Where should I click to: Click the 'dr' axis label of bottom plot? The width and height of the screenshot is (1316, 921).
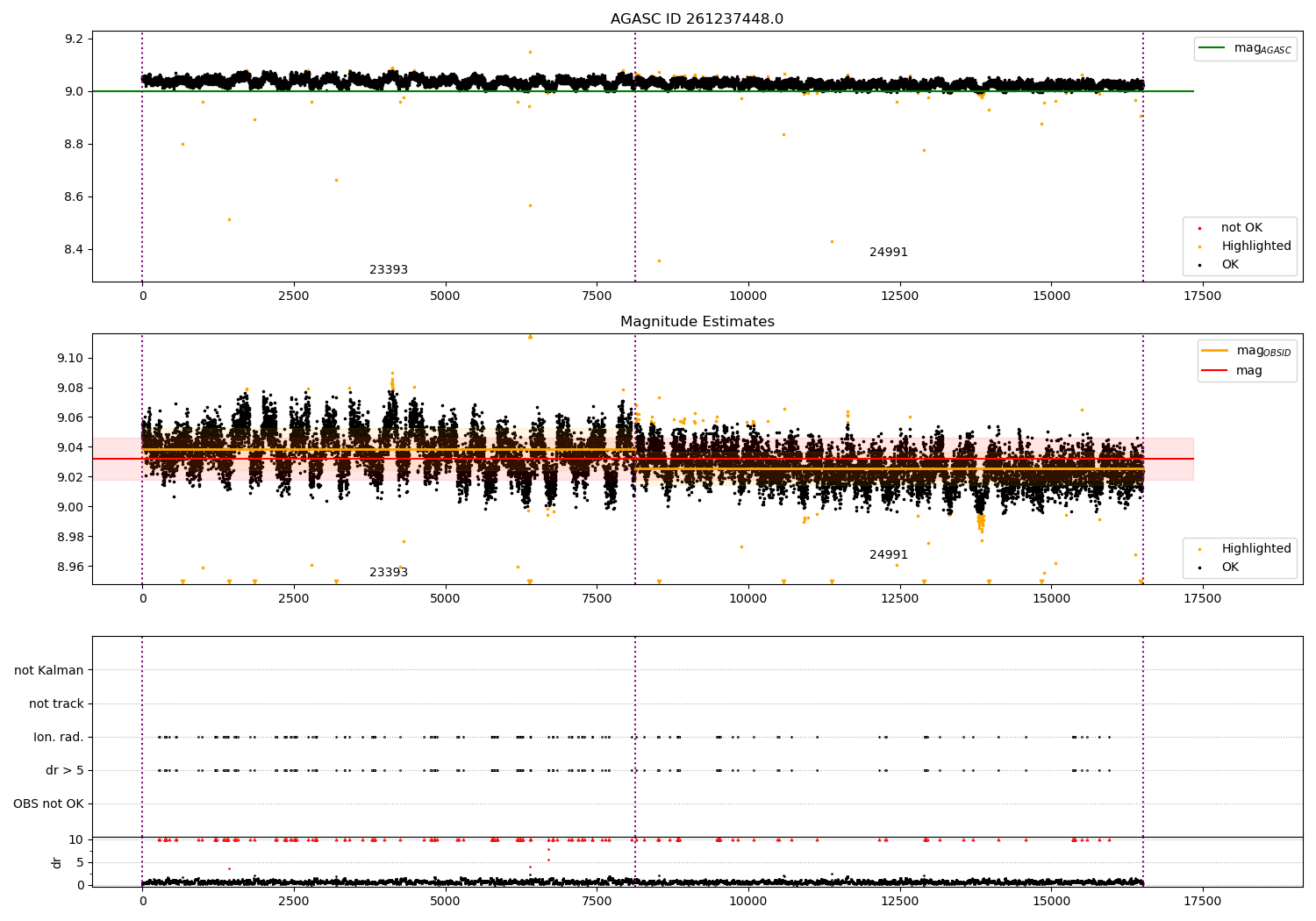(x=57, y=862)
